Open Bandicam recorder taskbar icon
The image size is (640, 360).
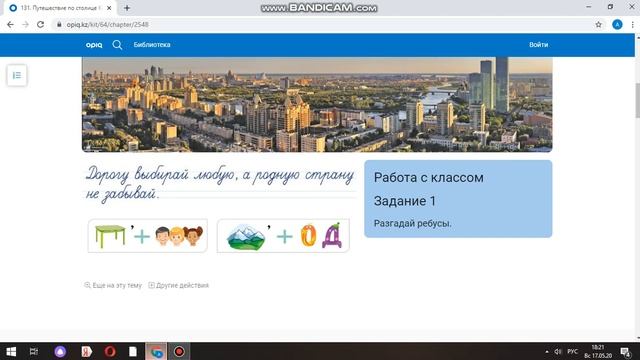(179, 351)
